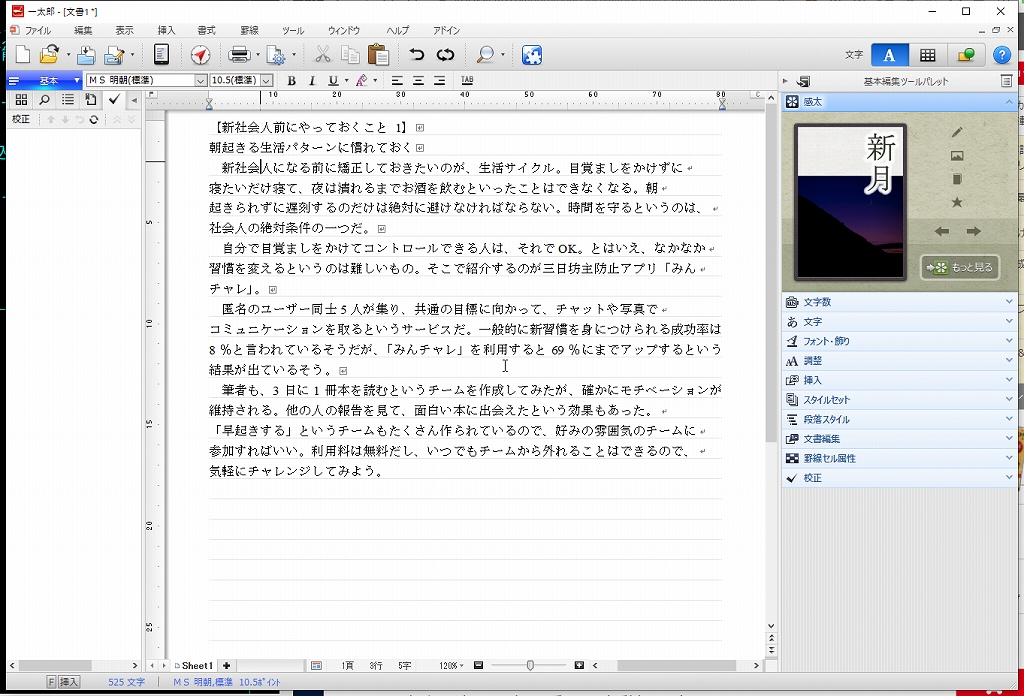Click the pencil icon in 感太 panel

point(956,132)
